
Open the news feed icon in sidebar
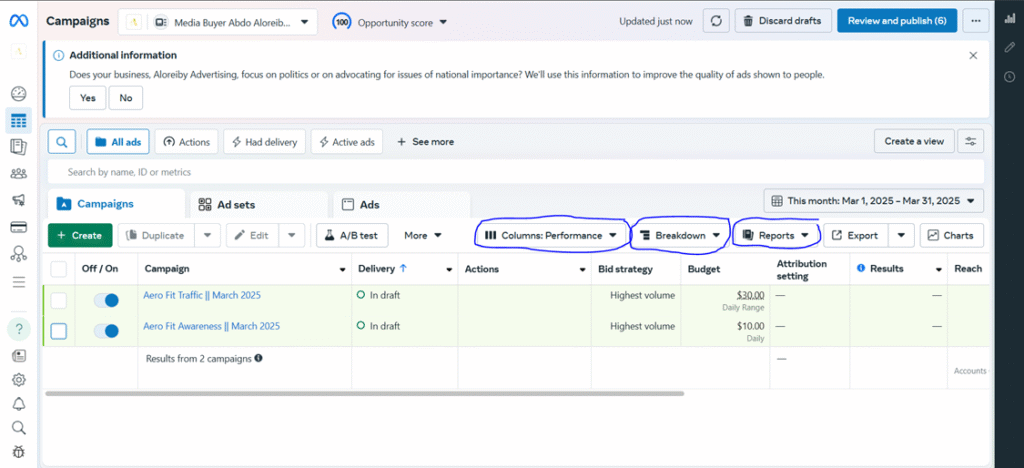pyautogui.click(x=19, y=356)
